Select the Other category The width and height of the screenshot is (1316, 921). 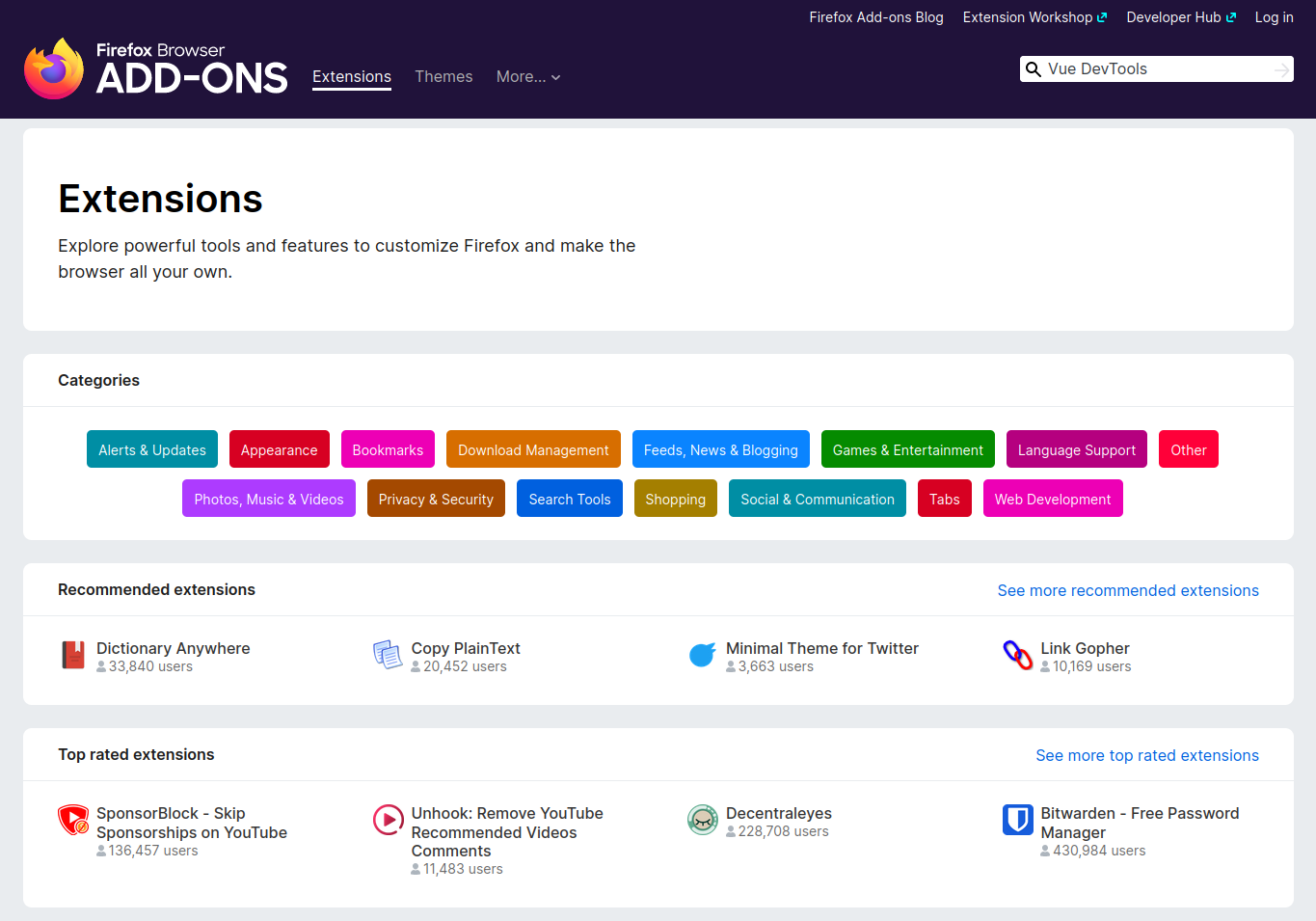click(x=1189, y=449)
